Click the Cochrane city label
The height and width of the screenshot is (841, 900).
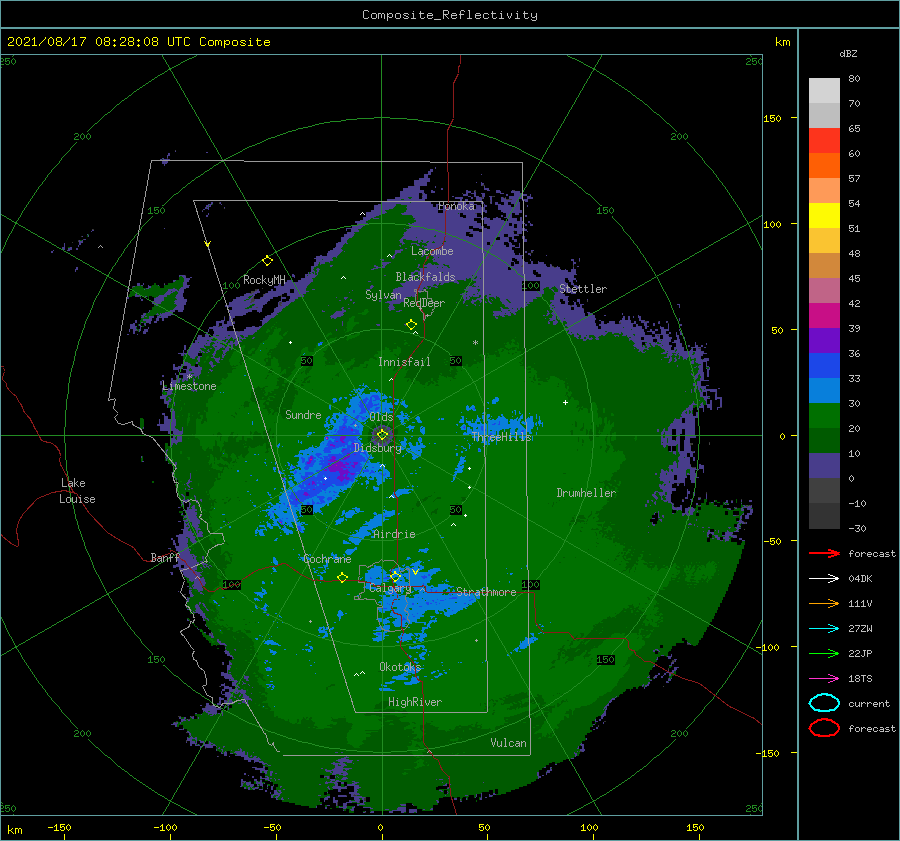coord(327,559)
